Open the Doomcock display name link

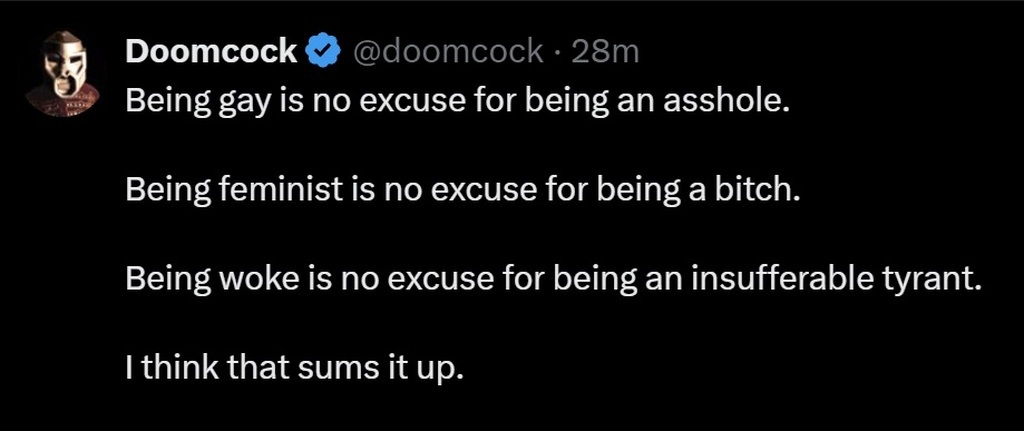211,52
